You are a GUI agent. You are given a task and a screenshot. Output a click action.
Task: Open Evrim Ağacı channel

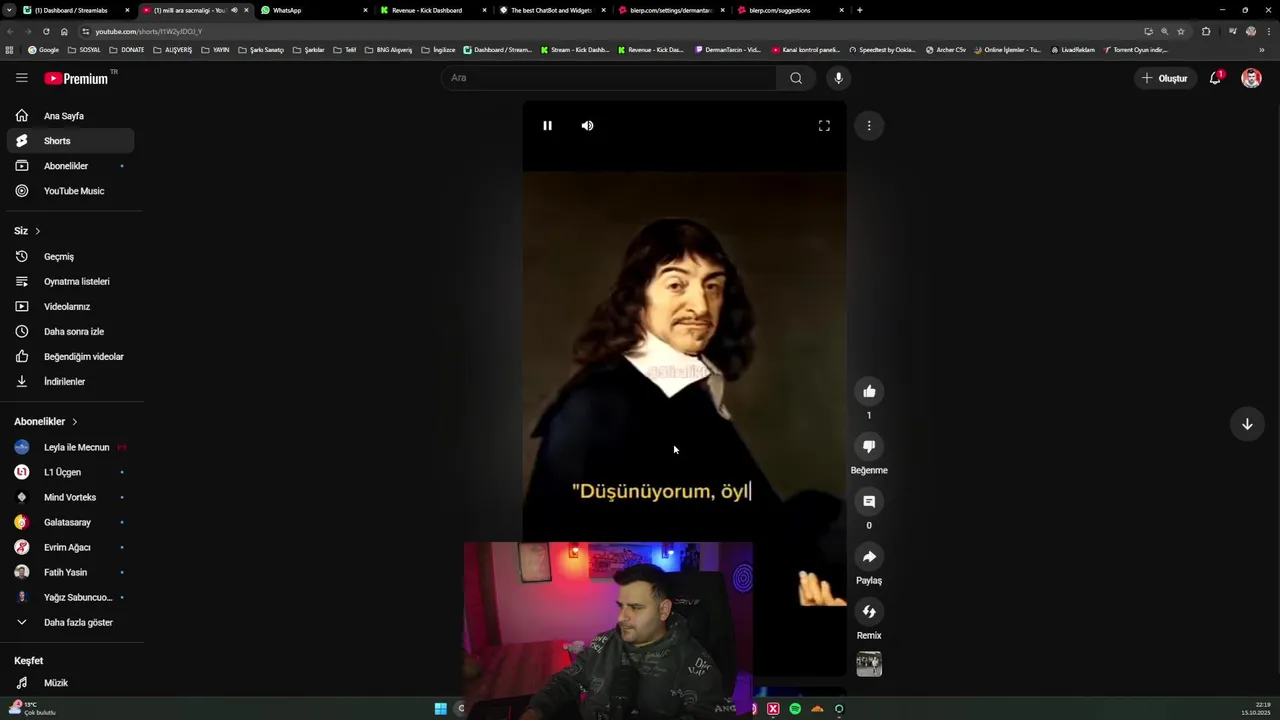click(x=70, y=547)
